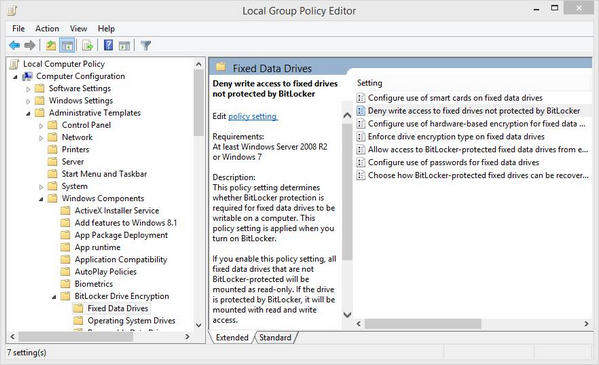Click the policy icon beside Enforce drive encryption type
Screen dimensions: 599x365
360,137
